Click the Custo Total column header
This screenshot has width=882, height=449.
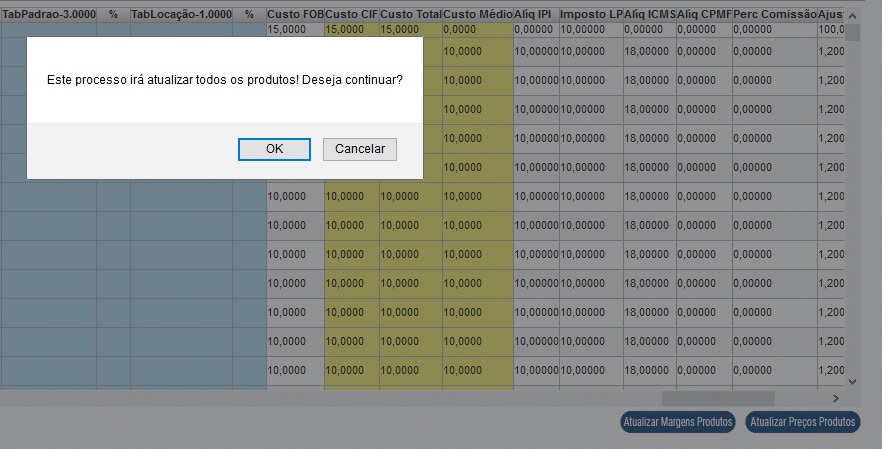[x=411, y=14]
